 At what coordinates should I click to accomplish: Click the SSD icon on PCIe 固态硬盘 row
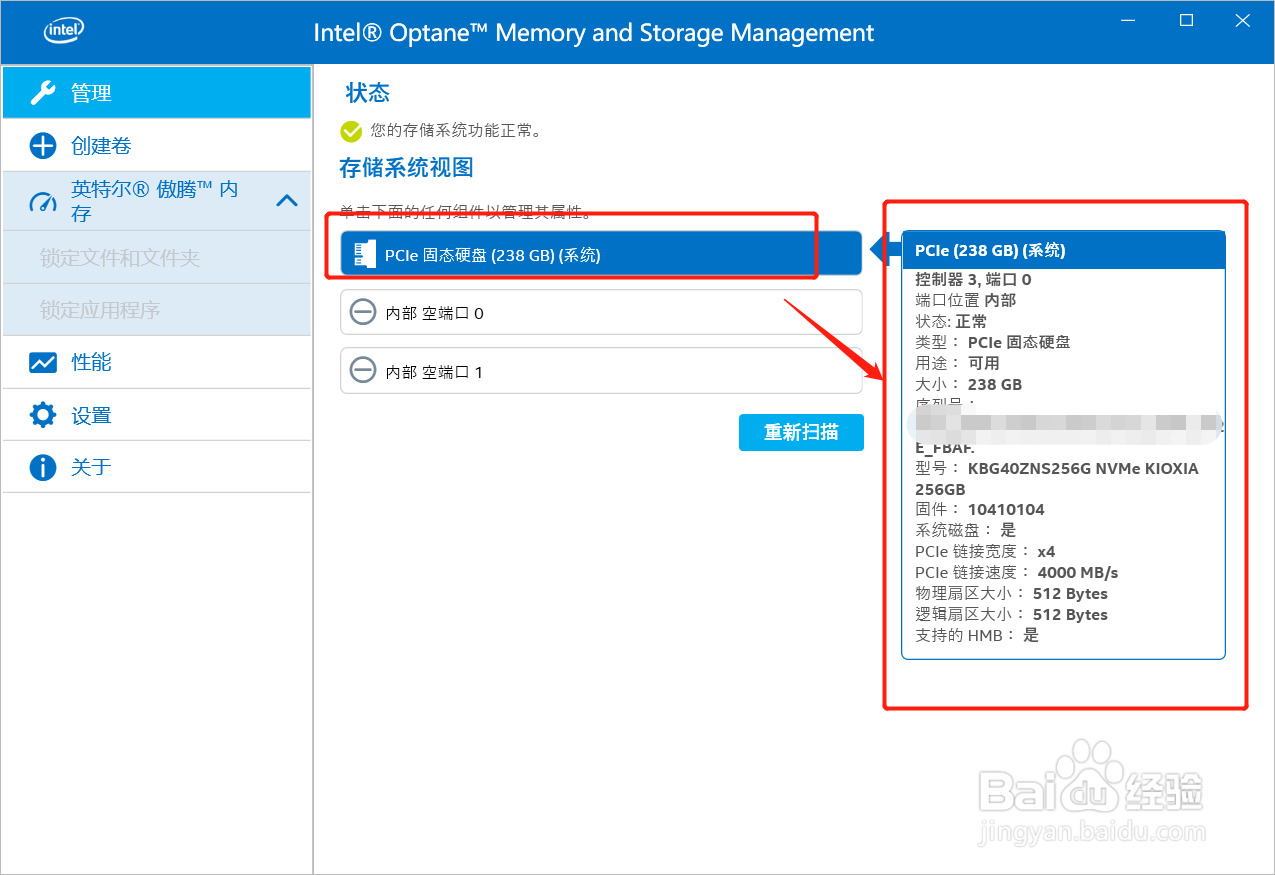[x=365, y=254]
